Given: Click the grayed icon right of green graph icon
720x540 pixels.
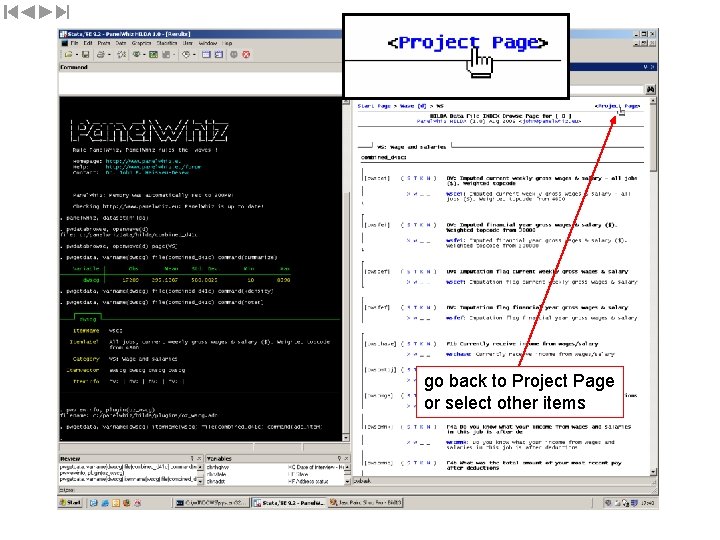Looking at the screenshot, I should pyautogui.click(x=166, y=55).
